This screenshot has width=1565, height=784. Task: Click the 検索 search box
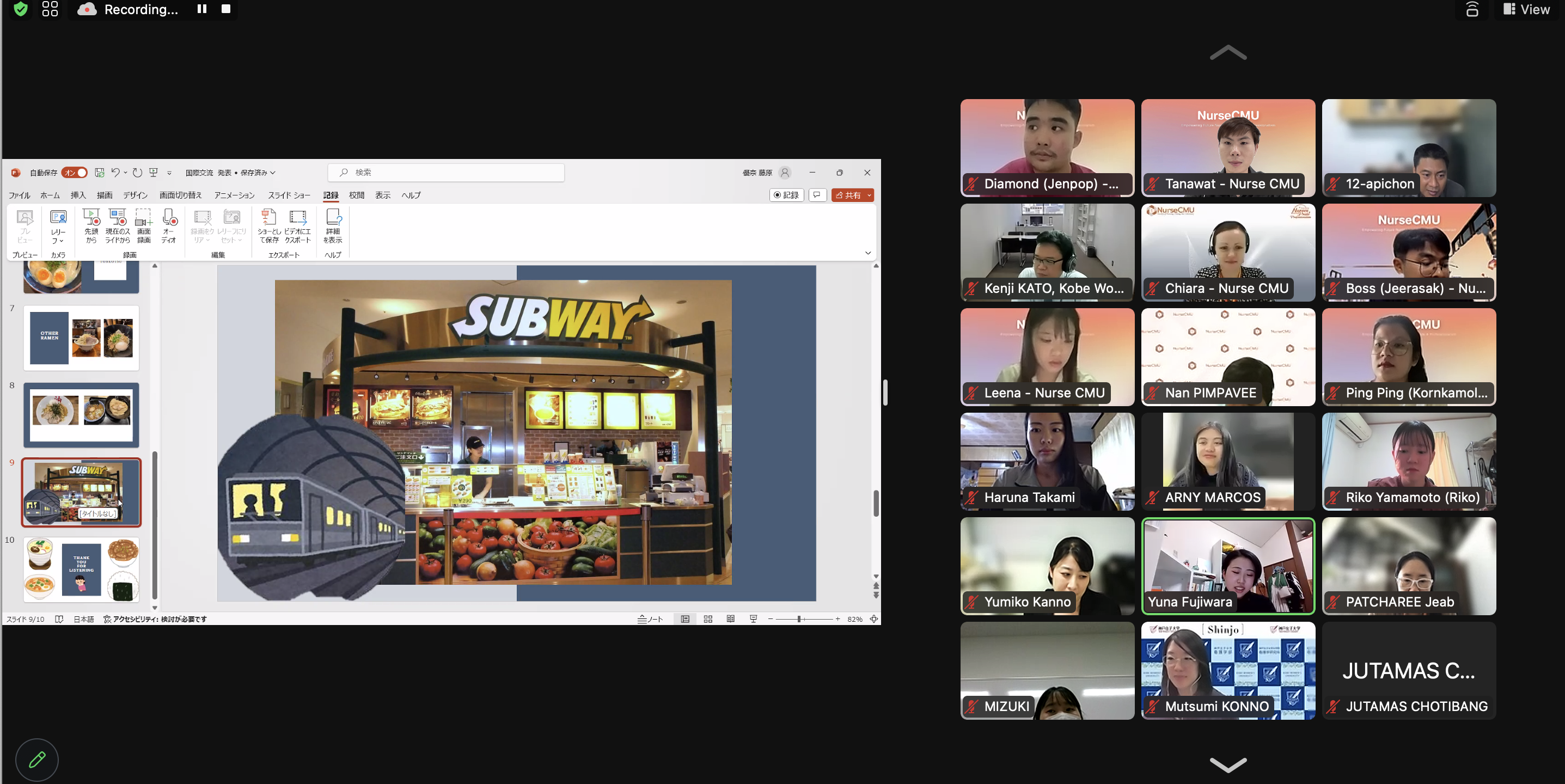(446, 173)
